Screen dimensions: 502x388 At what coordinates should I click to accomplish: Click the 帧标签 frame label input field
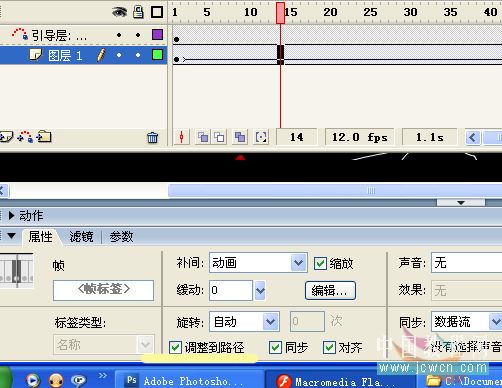[x=103, y=290]
